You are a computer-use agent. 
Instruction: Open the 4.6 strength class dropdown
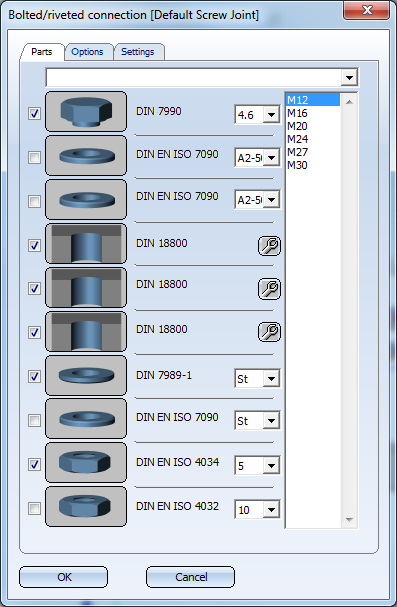(x=271, y=115)
